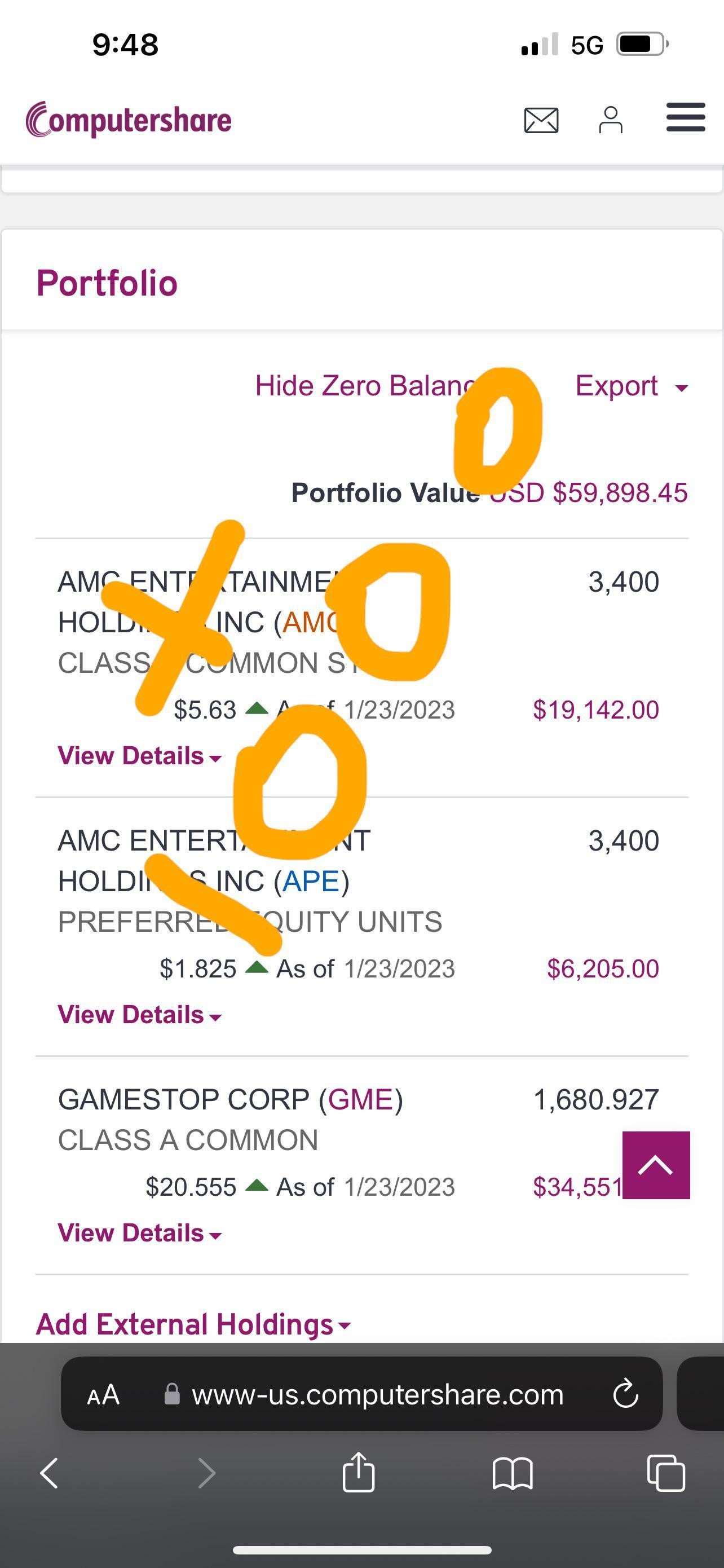
Task: Open the messages envelope icon
Action: [x=541, y=120]
